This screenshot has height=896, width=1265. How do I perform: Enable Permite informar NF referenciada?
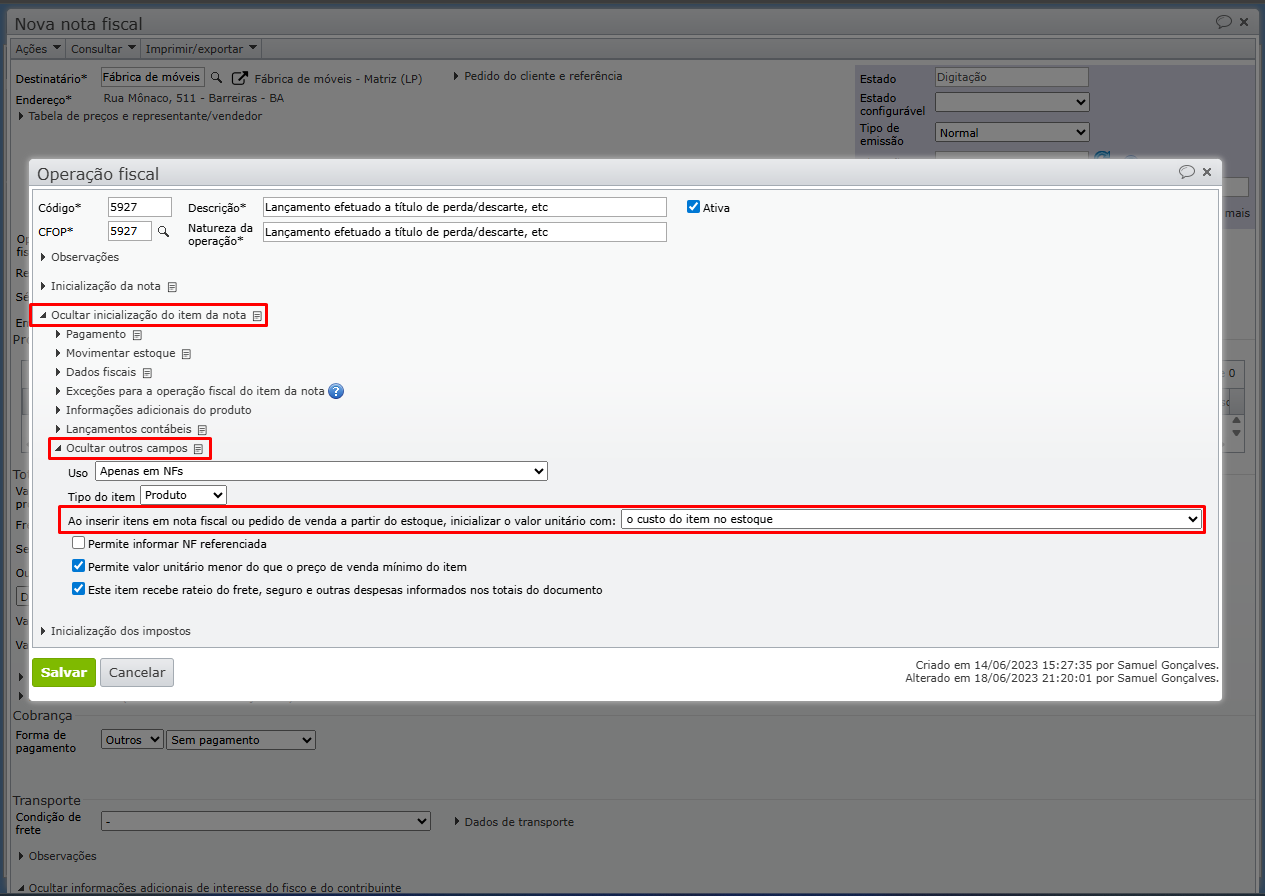point(79,544)
